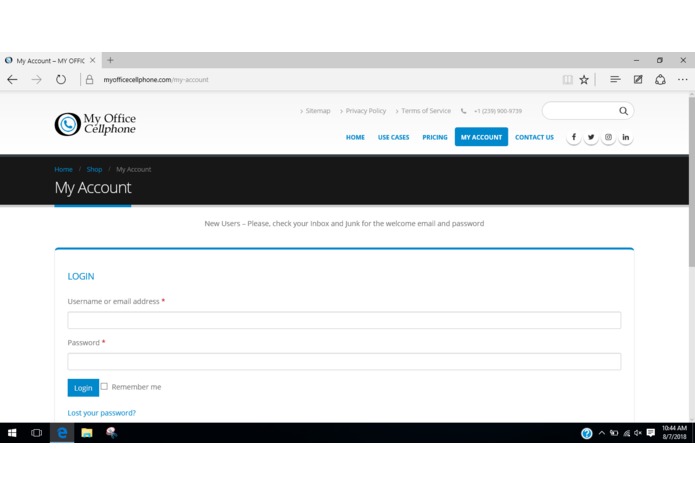Open reading view book icon
The height and width of the screenshot is (494, 695).
coord(567,80)
